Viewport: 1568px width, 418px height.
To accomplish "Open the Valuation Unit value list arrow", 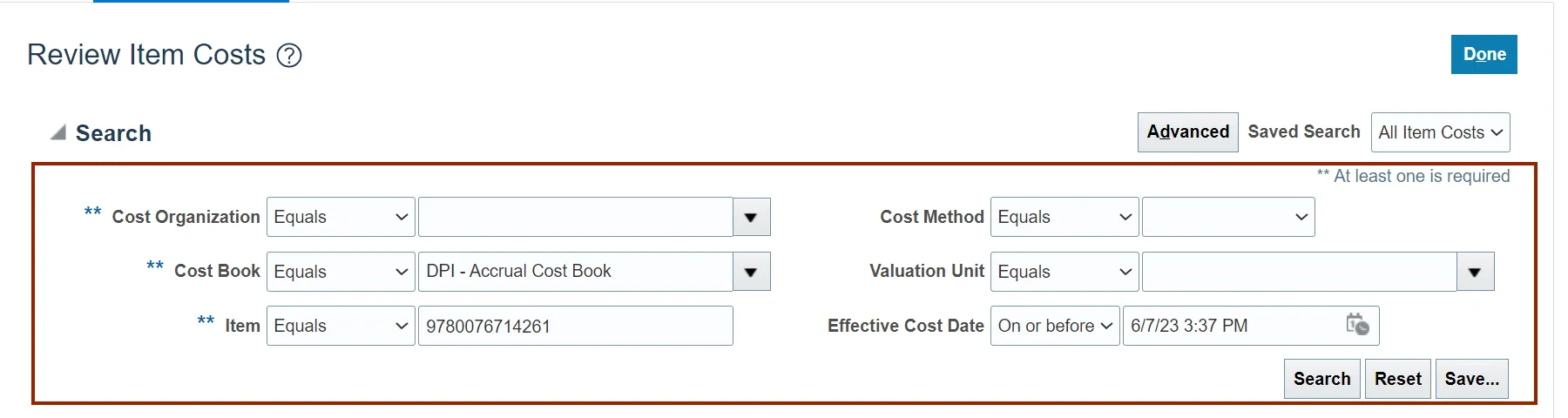I will tap(1475, 272).
